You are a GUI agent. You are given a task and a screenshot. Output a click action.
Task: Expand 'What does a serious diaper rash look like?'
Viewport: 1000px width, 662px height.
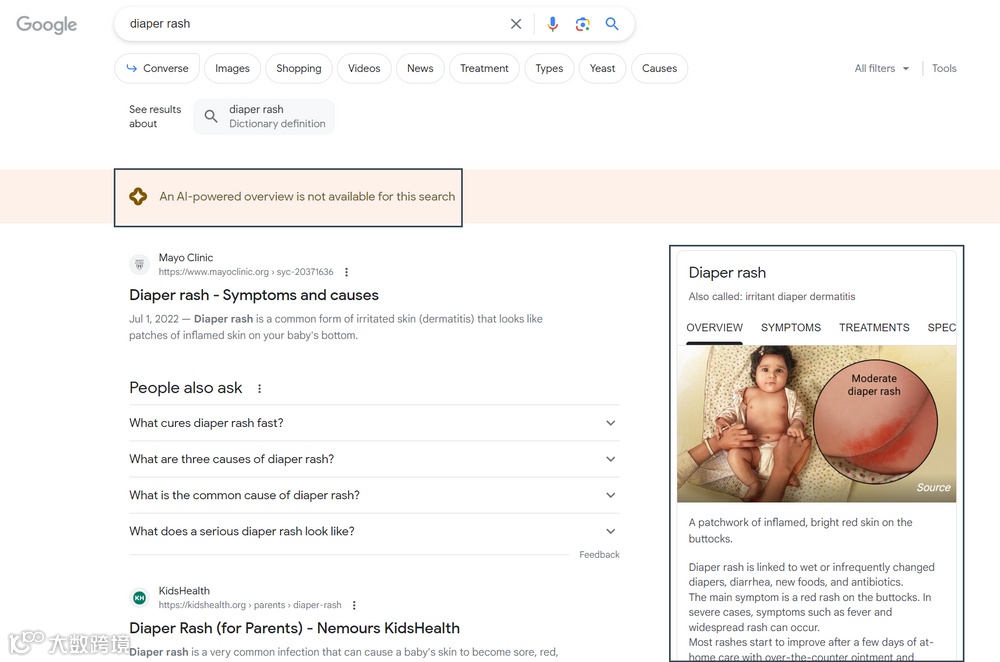(x=374, y=531)
